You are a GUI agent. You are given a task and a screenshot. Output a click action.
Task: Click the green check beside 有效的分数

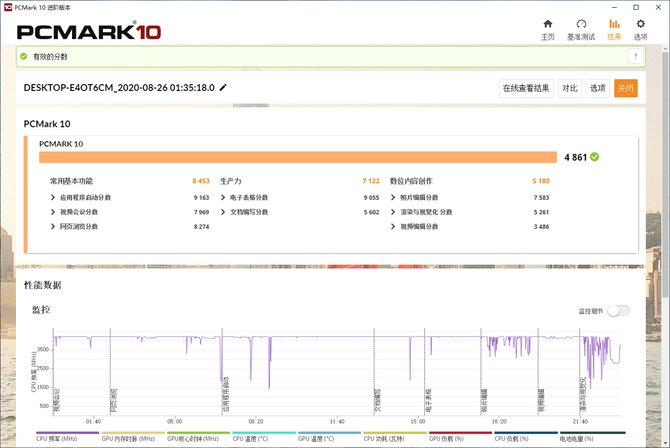pyautogui.click(x=24, y=56)
